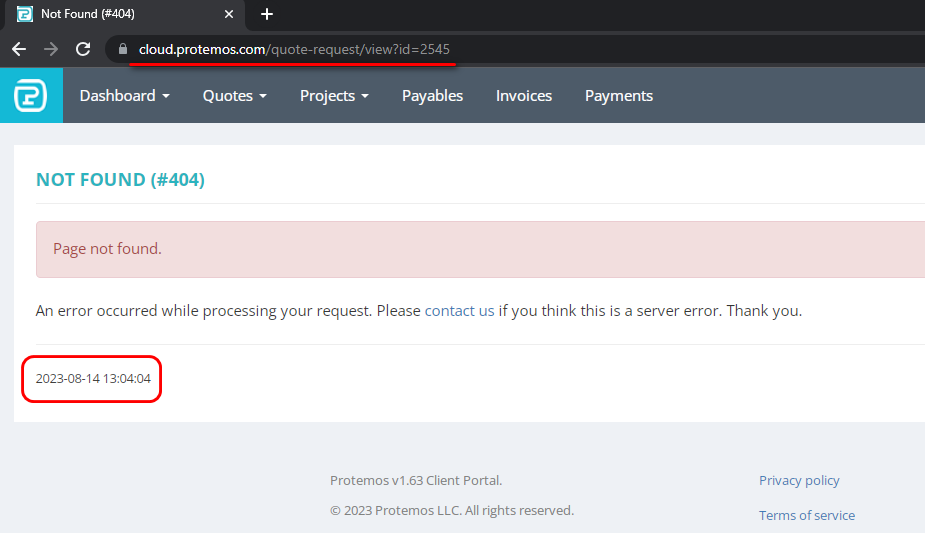Image resolution: width=925 pixels, height=533 pixels.
Task: Expand the Projects dropdown
Action: coord(334,96)
